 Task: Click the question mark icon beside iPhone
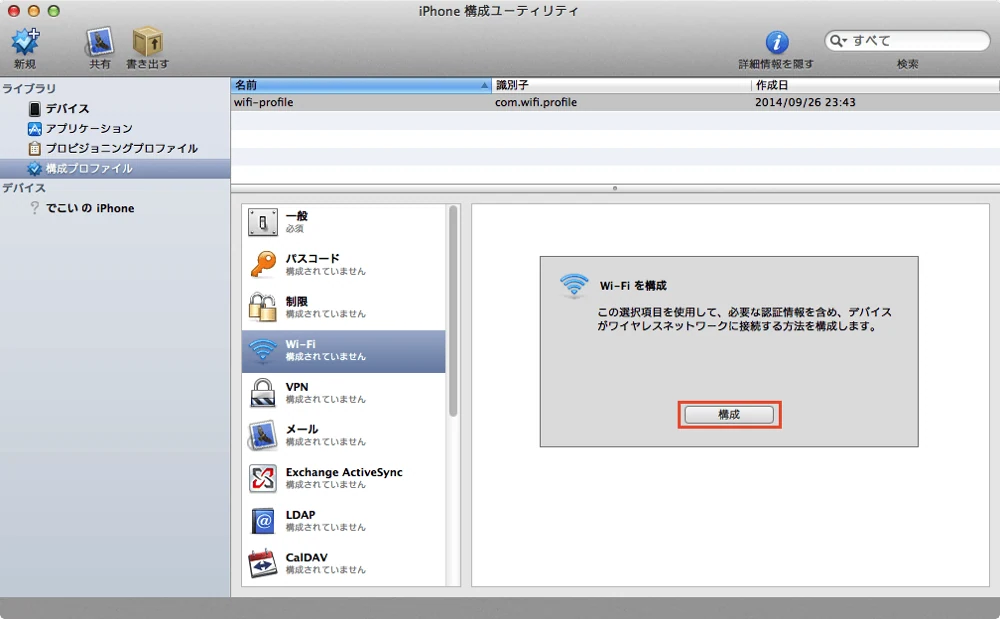(x=34, y=208)
